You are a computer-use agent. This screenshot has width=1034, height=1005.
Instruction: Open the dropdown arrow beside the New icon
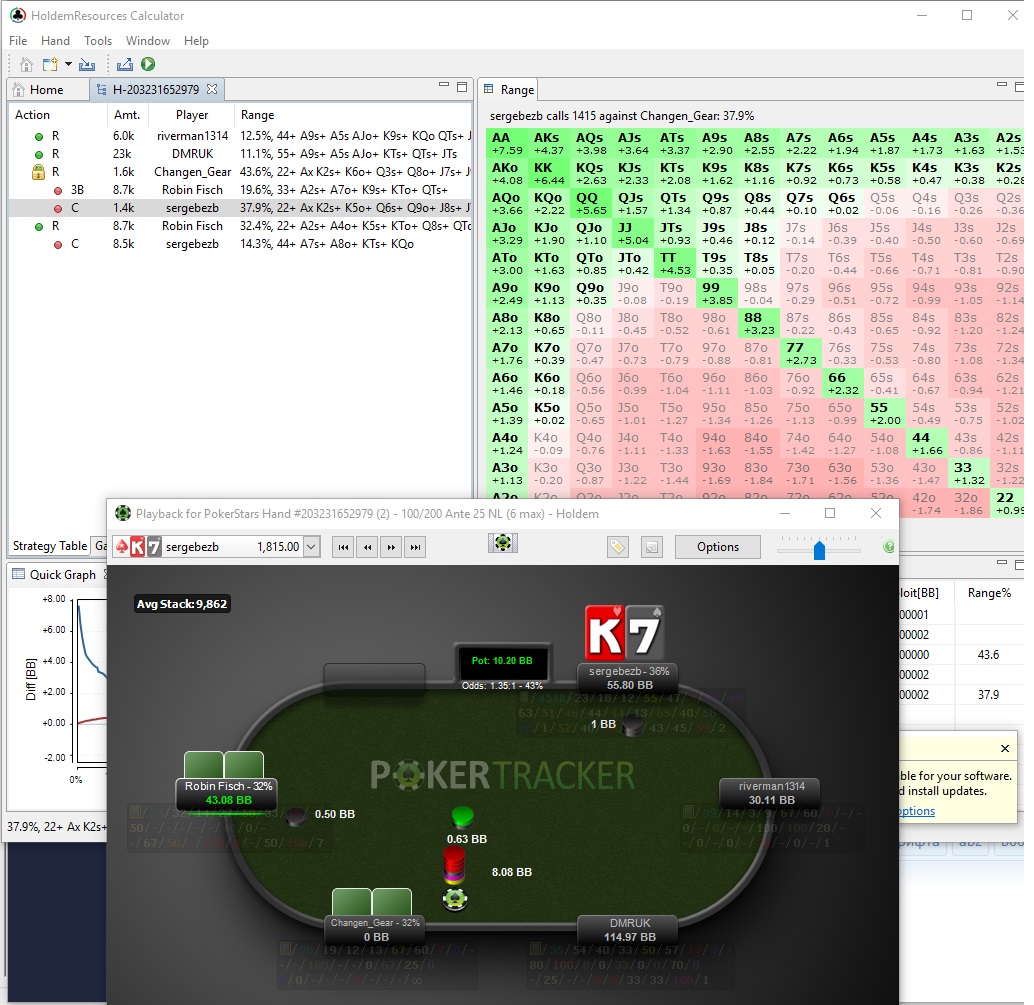68,65
